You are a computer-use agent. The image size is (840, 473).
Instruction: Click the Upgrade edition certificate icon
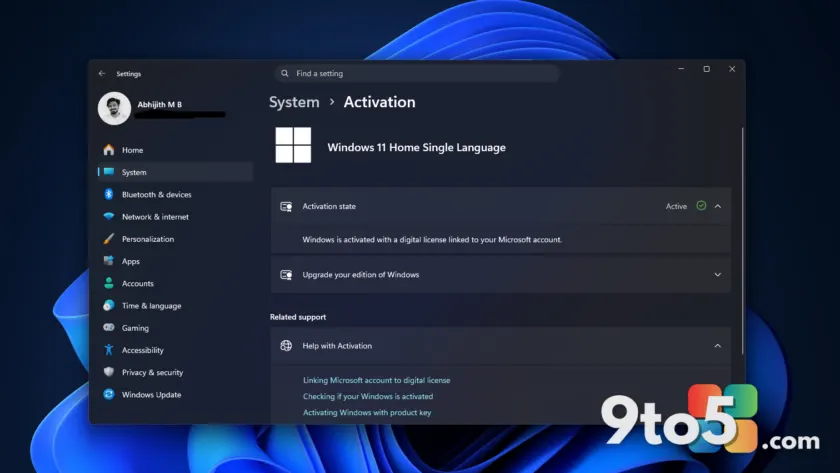[x=286, y=275]
